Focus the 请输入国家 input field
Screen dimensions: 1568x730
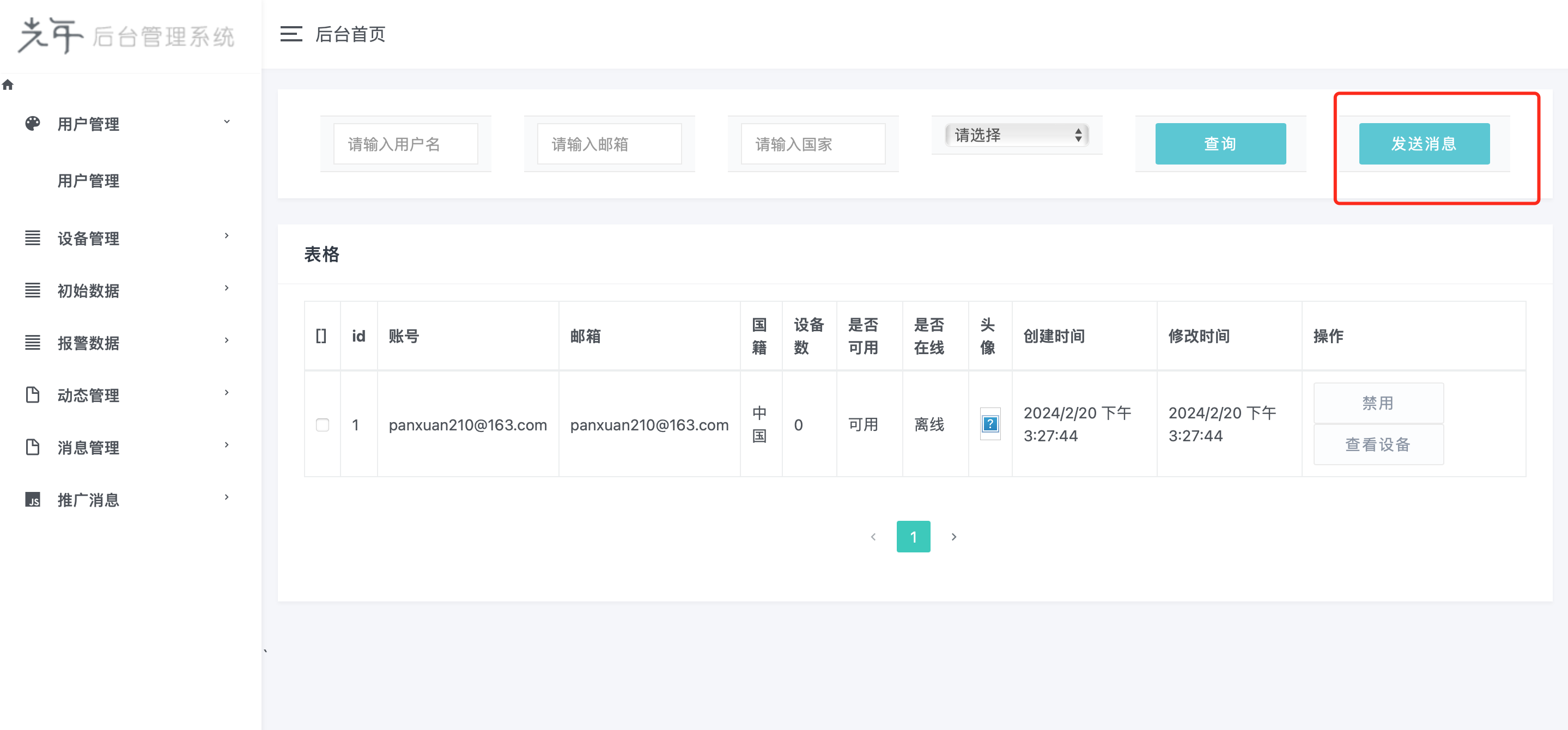click(813, 144)
